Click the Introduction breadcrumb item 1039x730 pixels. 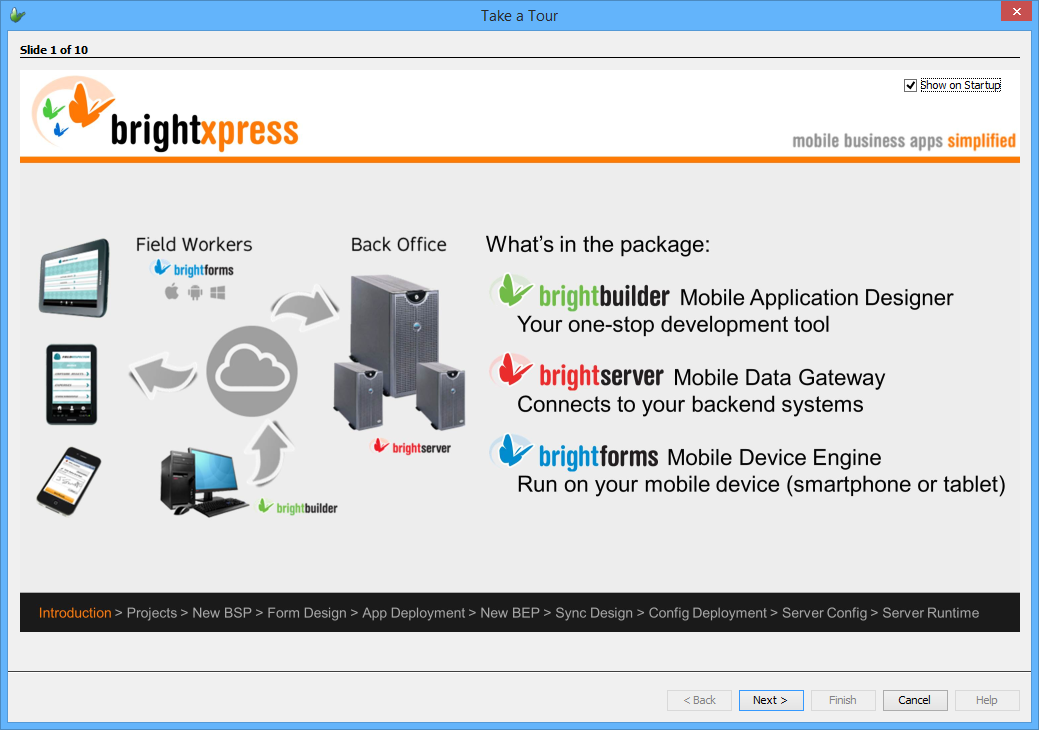[x=75, y=613]
